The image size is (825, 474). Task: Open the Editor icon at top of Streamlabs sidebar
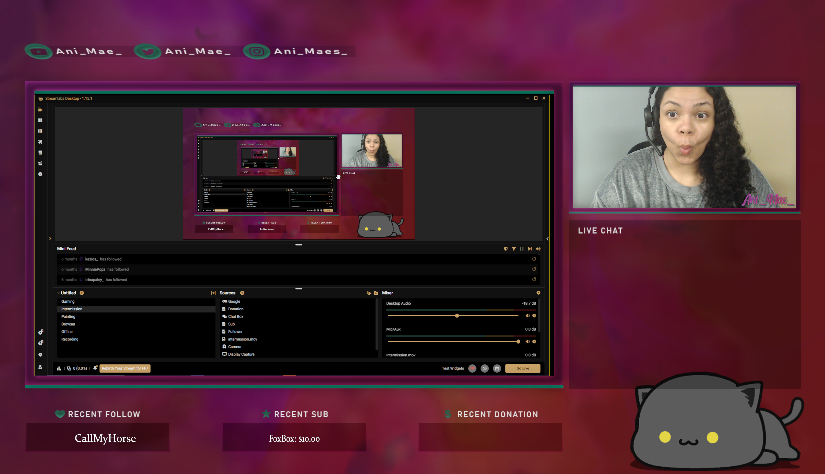click(x=40, y=109)
